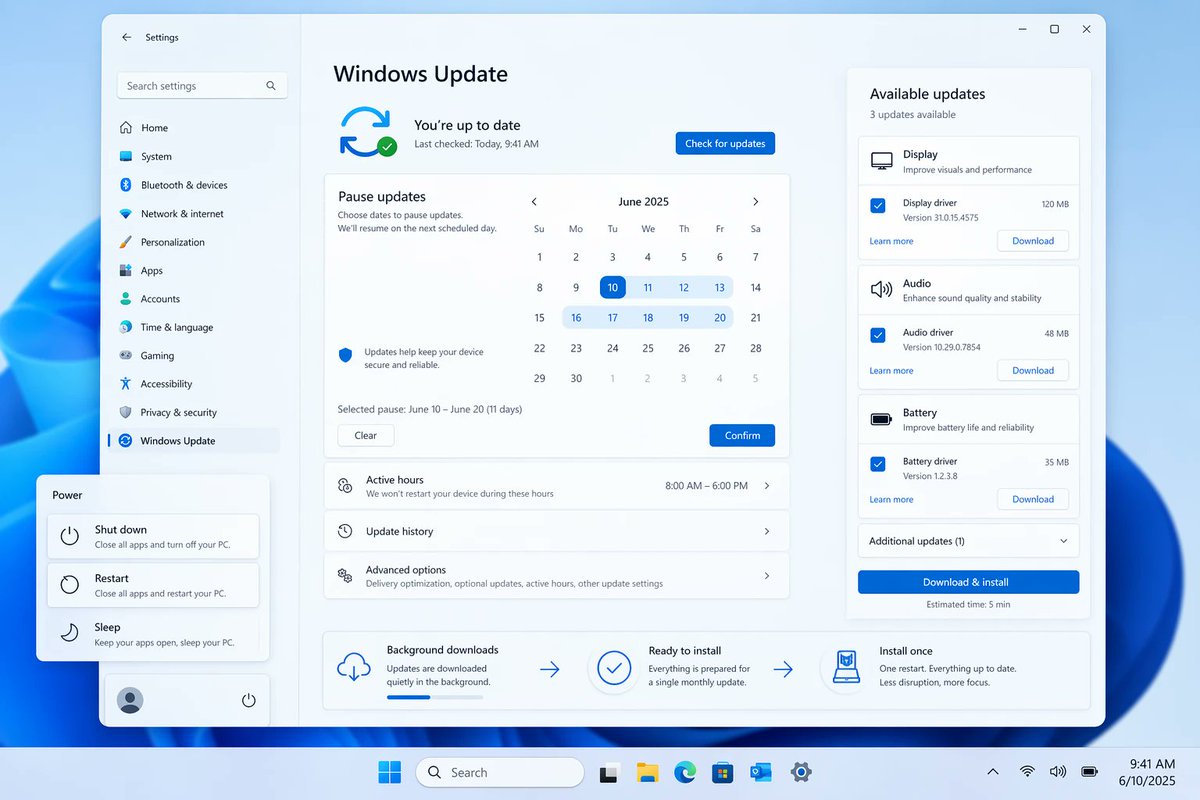The image size is (1200, 800).
Task: Click Learn more under Display driver
Action: (891, 241)
